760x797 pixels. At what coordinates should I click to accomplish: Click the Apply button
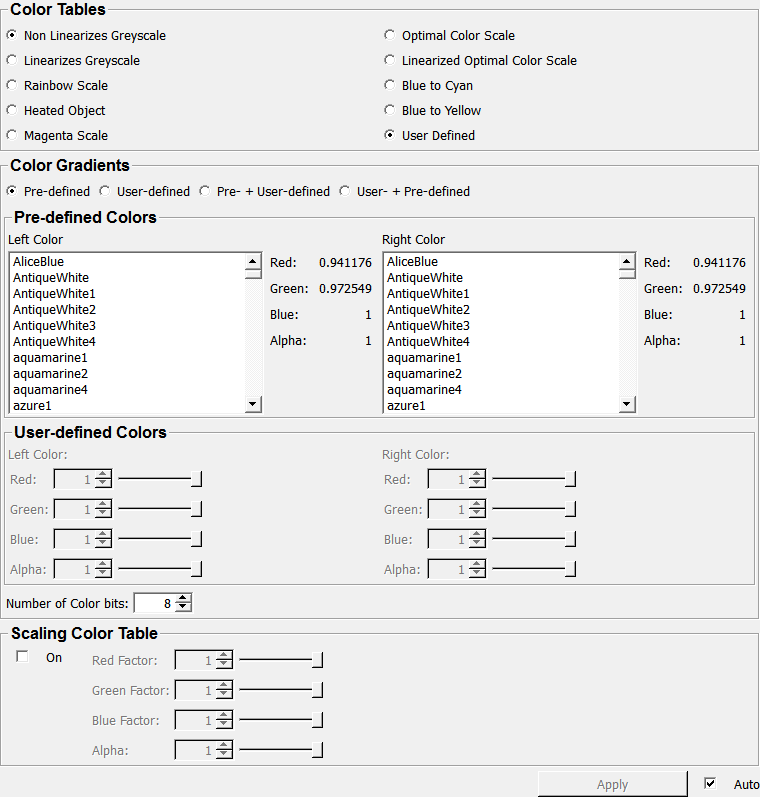(612, 784)
